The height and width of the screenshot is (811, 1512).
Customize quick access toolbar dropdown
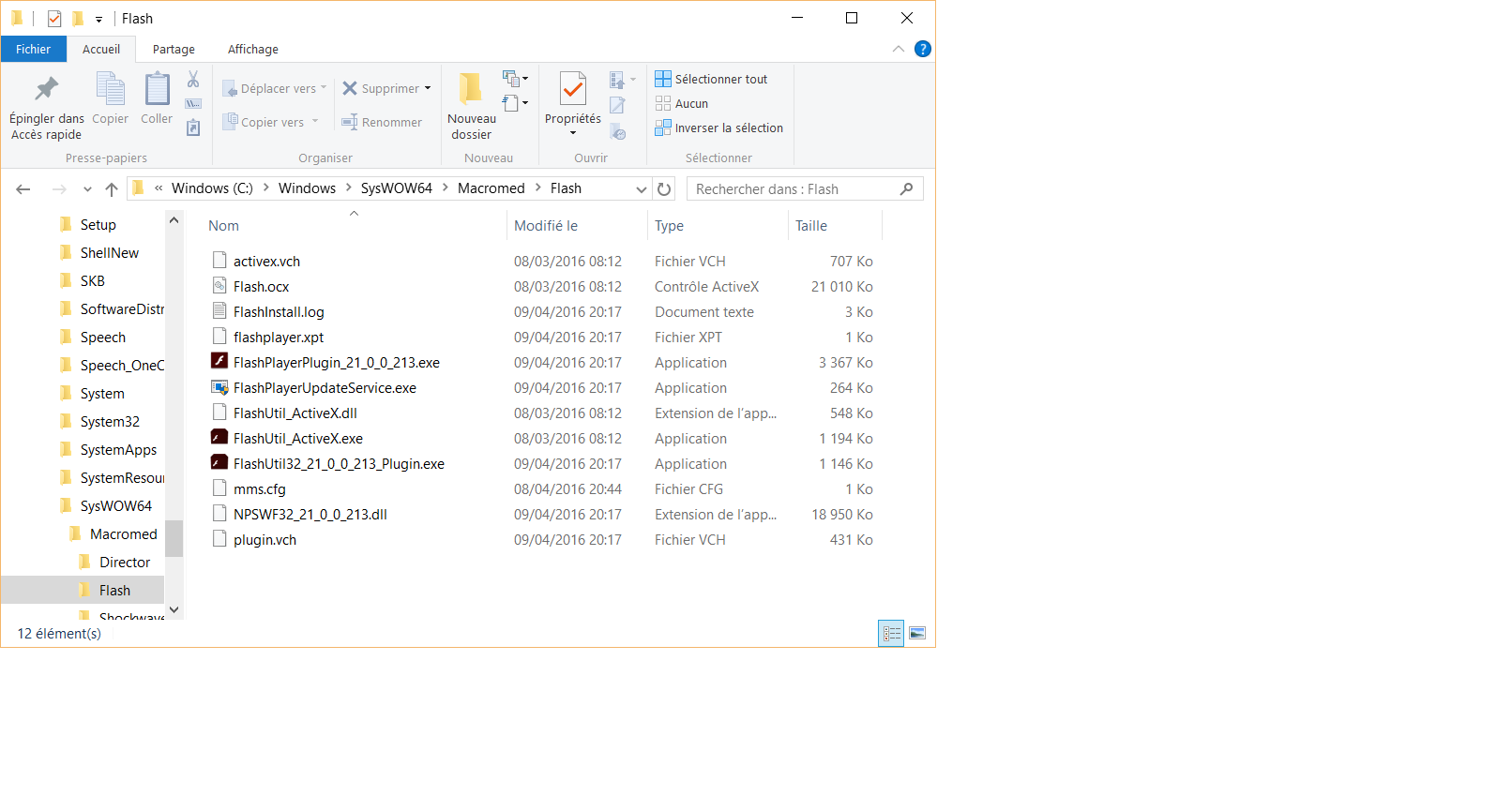pos(98,20)
